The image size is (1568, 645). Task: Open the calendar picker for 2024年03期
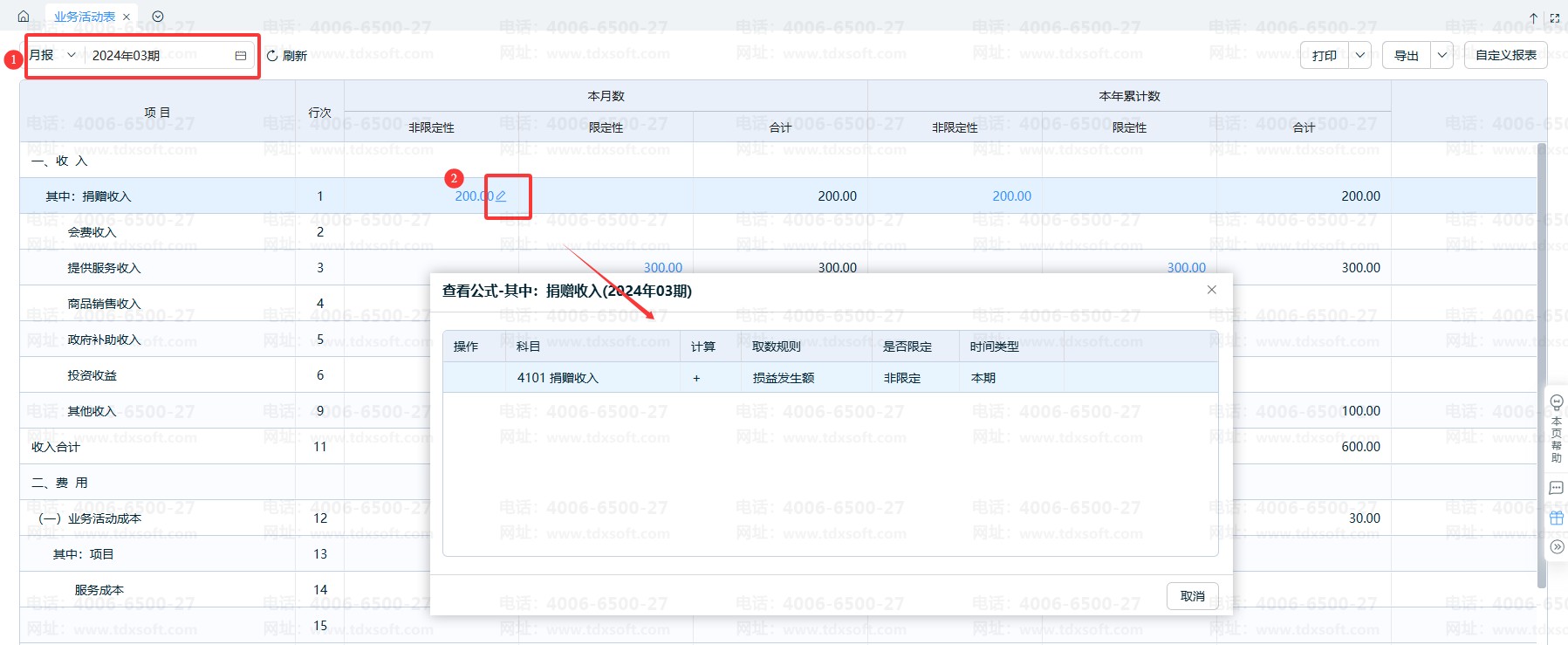coord(241,56)
